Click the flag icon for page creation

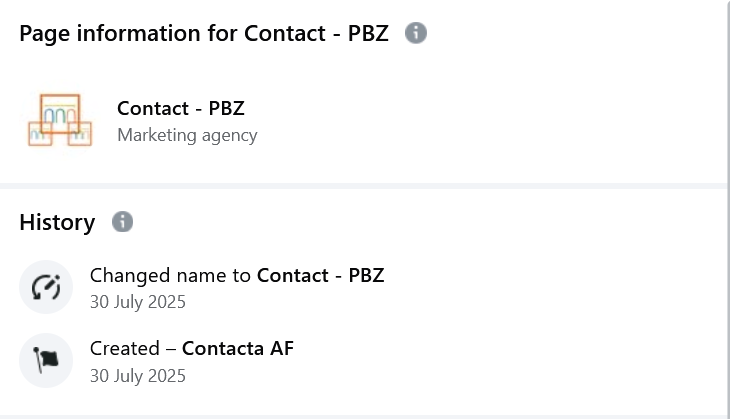(x=46, y=360)
